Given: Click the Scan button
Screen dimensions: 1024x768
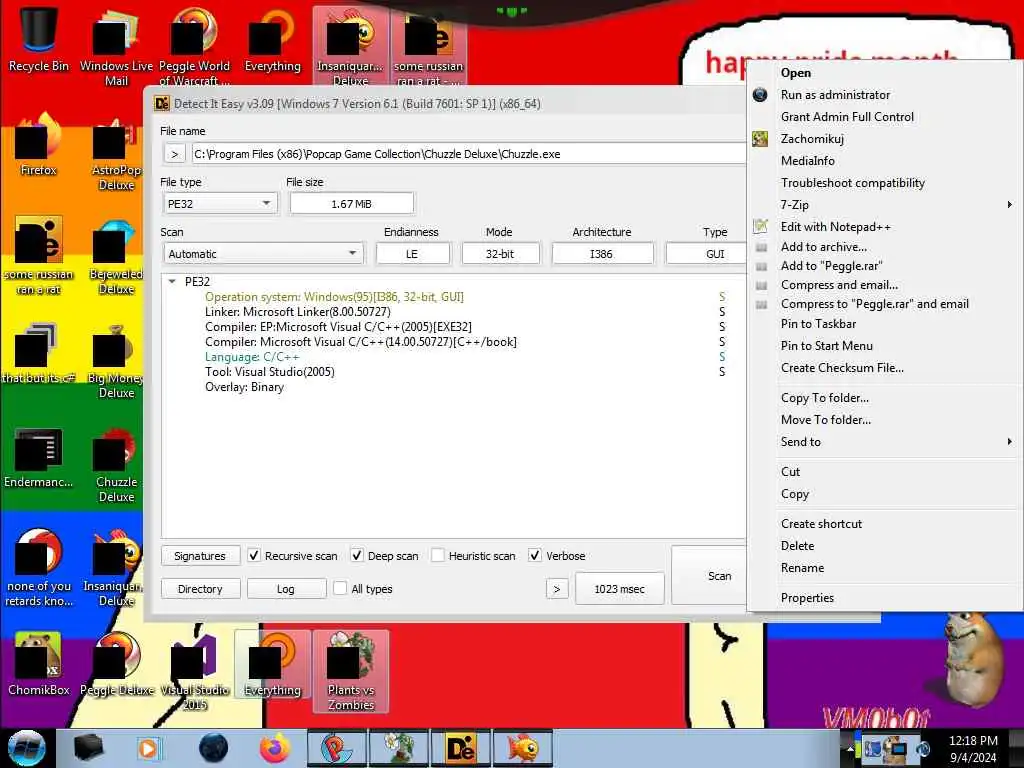Looking at the screenshot, I should (711, 576).
